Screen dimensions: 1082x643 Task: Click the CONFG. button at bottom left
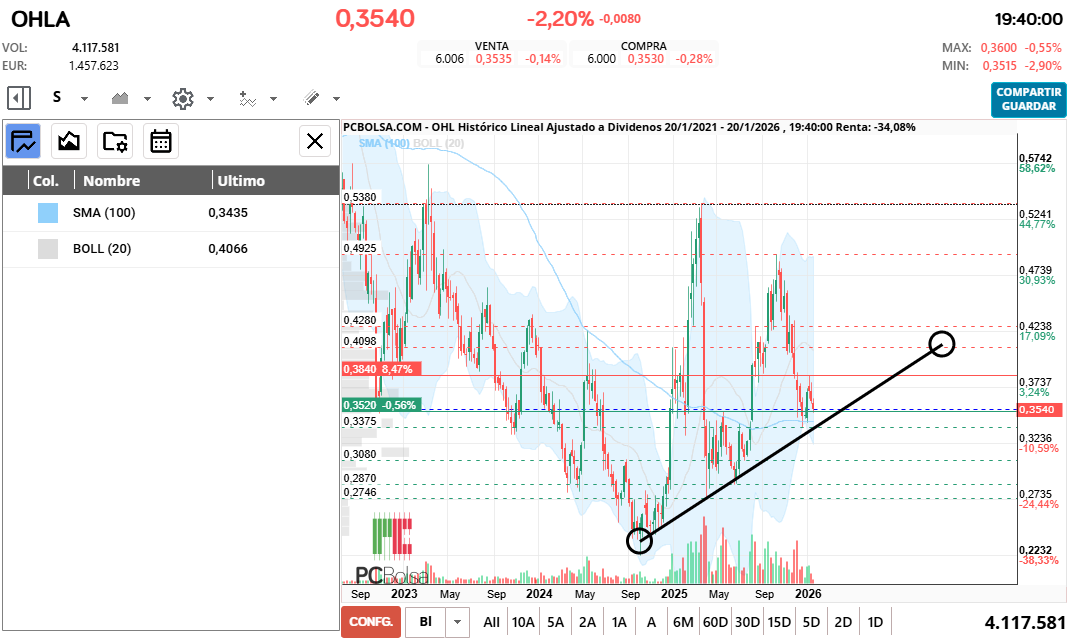click(369, 621)
